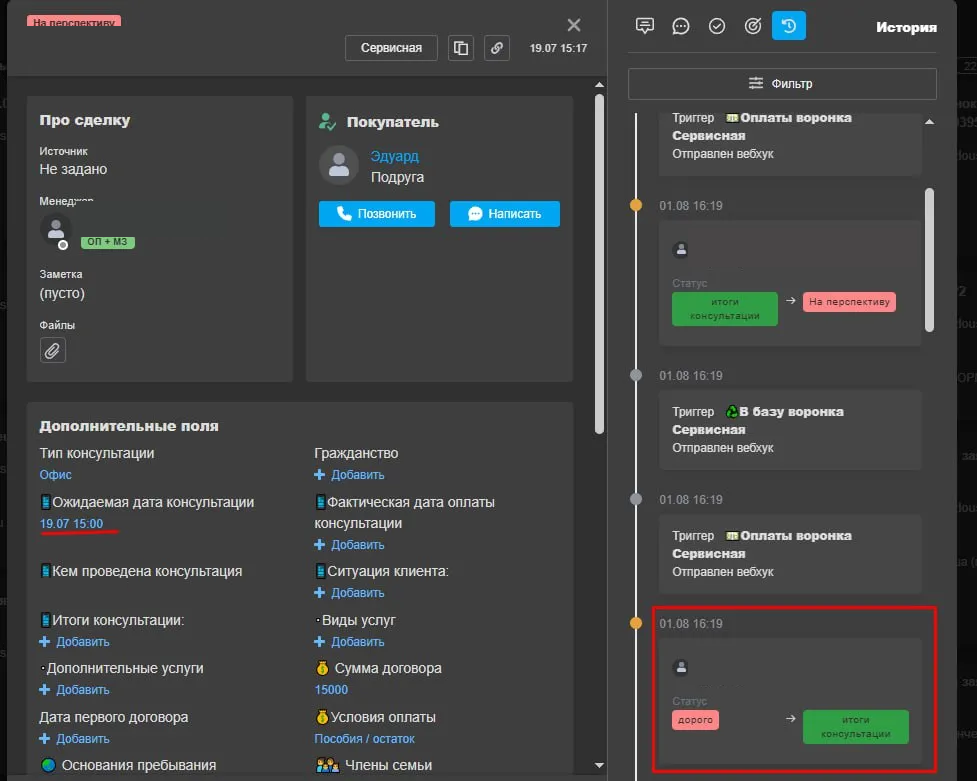Click the На перспективу status badge in history

(849, 302)
